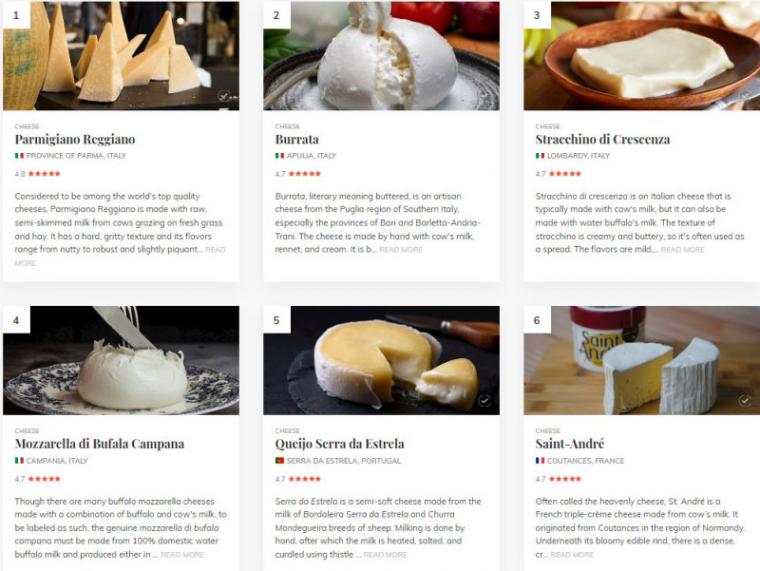Open the Burrata cheese photo
This screenshot has width=760, height=571.
pos(381,56)
